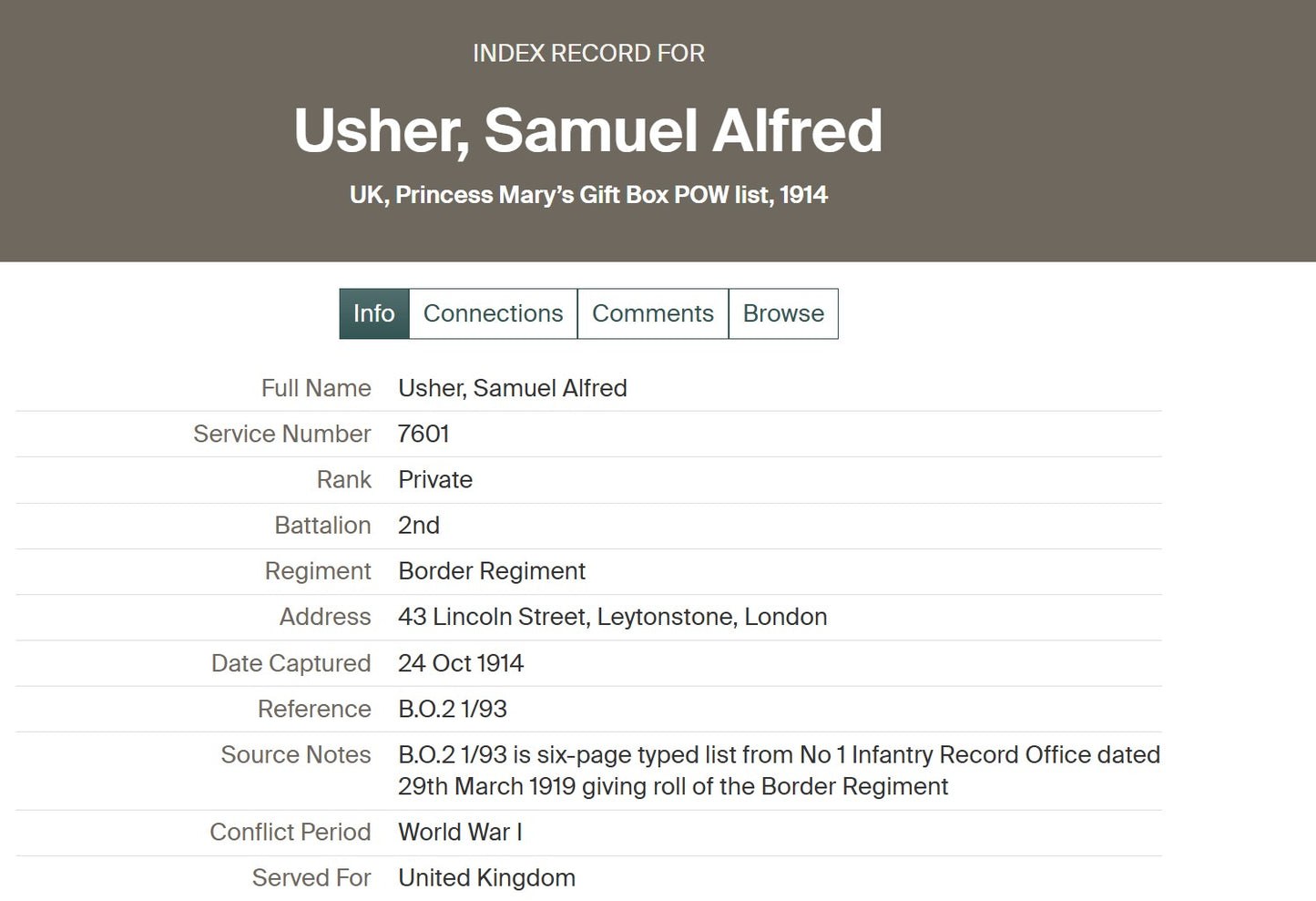Screen dimensions: 1316x901
Task: Click the United Kingdom value
Action: (486, 877)
